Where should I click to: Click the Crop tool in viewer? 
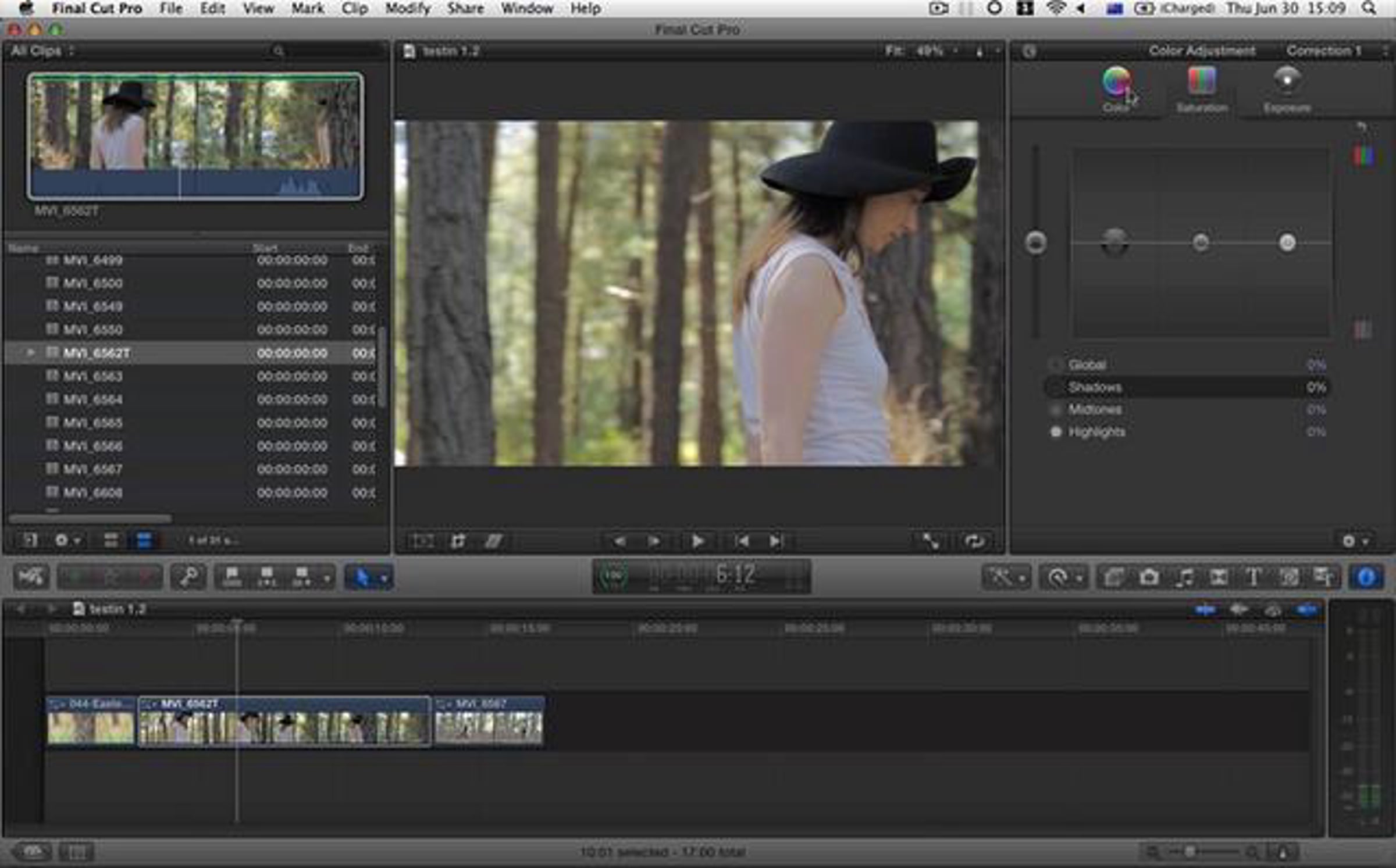[x=458, y=541]
